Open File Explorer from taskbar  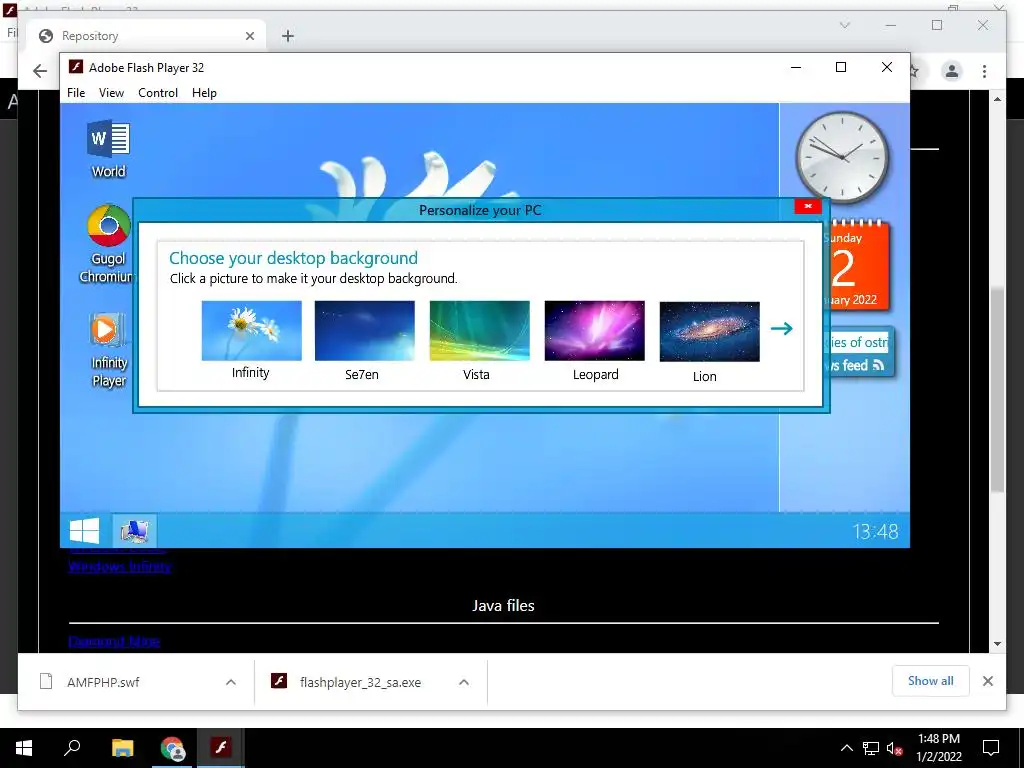[122, 748]
